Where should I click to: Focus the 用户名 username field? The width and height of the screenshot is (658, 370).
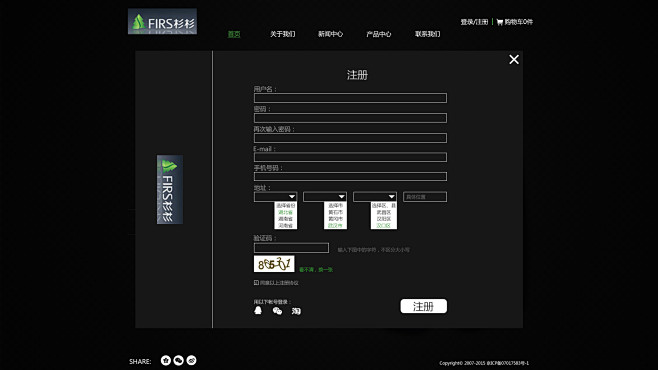(350, 98)
